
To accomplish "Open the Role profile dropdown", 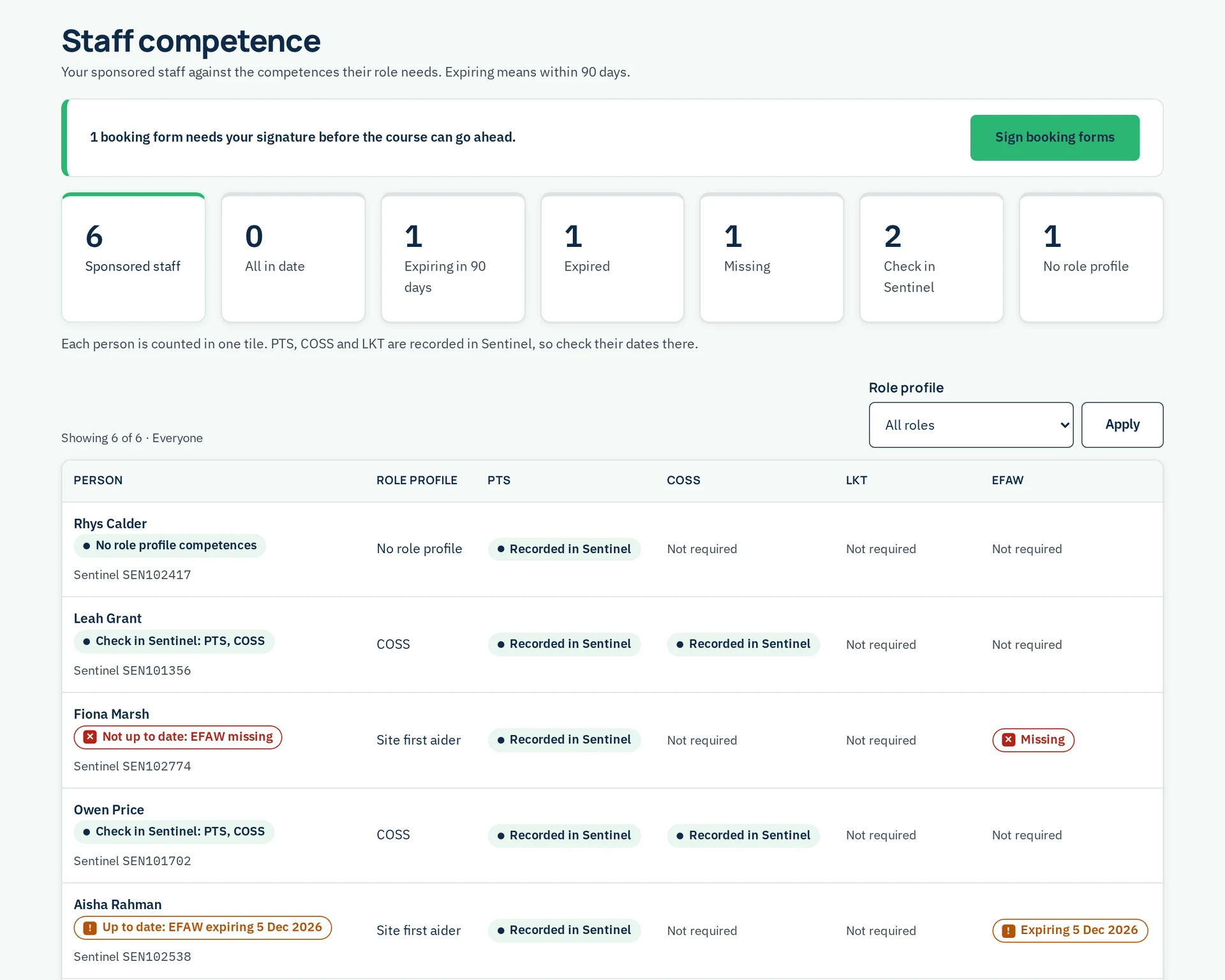I will [x=971, y=425].
